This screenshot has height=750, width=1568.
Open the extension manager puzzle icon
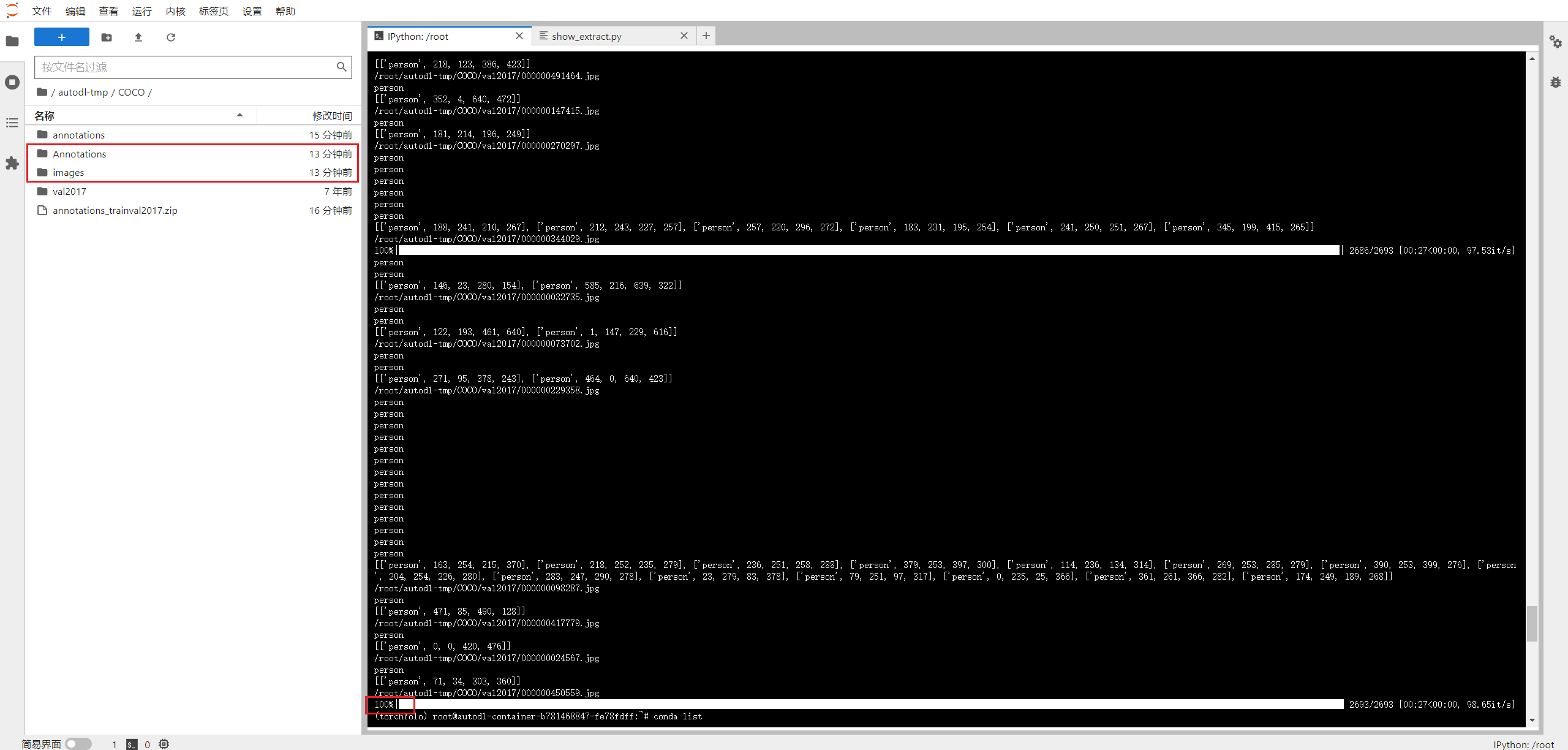(12, 163)
